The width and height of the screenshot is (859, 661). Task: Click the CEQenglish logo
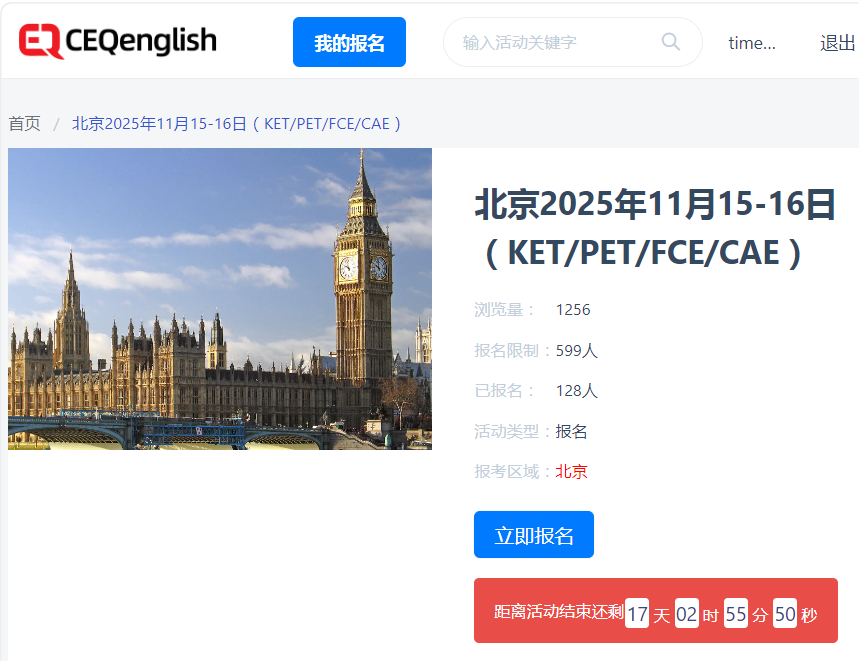coord(117,41)
